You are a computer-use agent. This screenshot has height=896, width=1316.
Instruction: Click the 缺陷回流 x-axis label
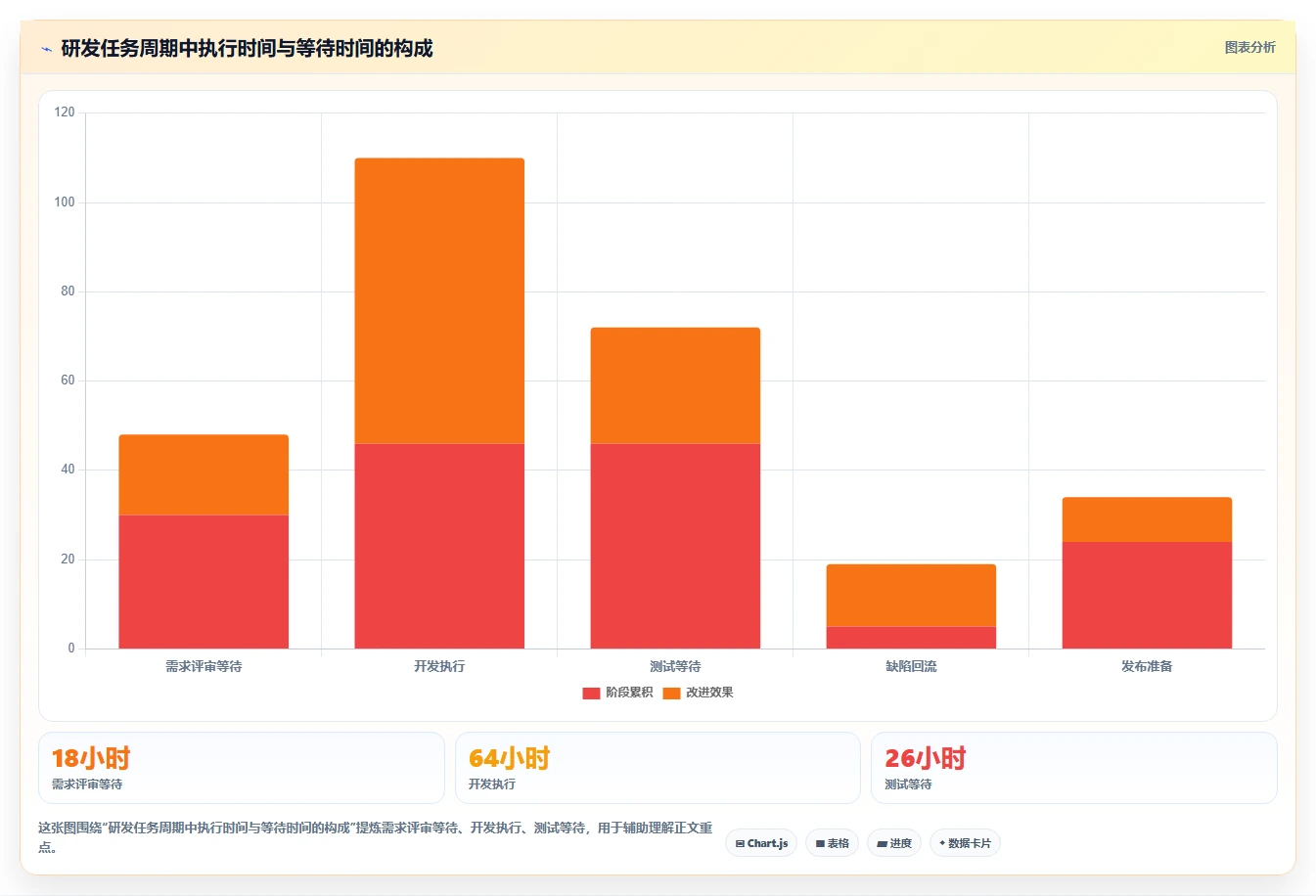coord(911,666)
